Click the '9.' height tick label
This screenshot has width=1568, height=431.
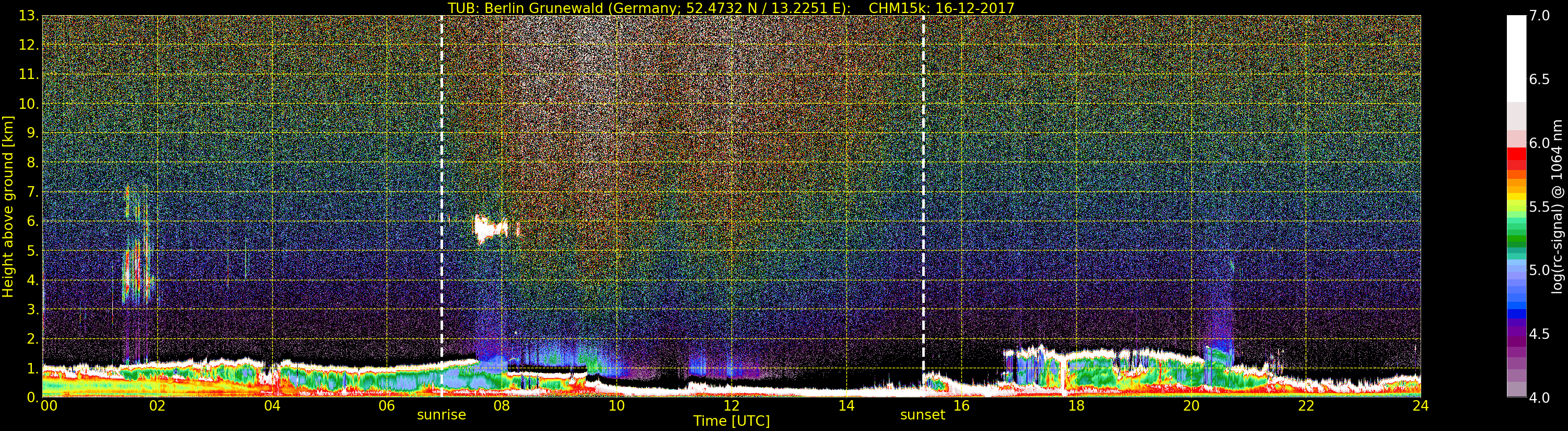click(32, 133)
